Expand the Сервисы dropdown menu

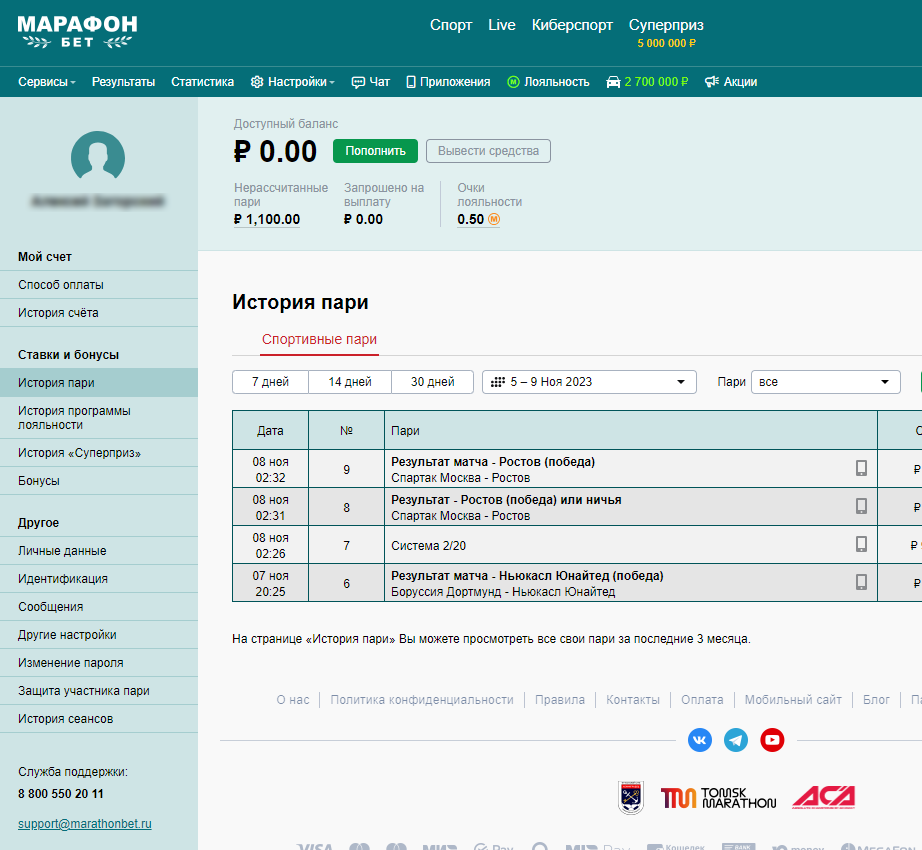point(47,82)
